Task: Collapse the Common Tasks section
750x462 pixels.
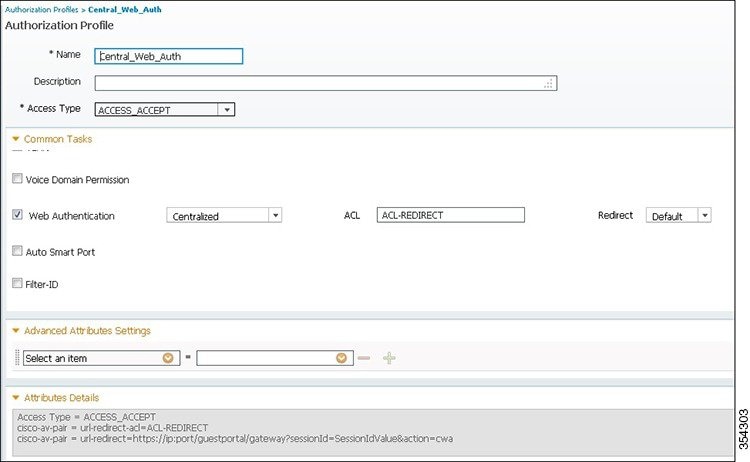Action: [x=15, y=139]
